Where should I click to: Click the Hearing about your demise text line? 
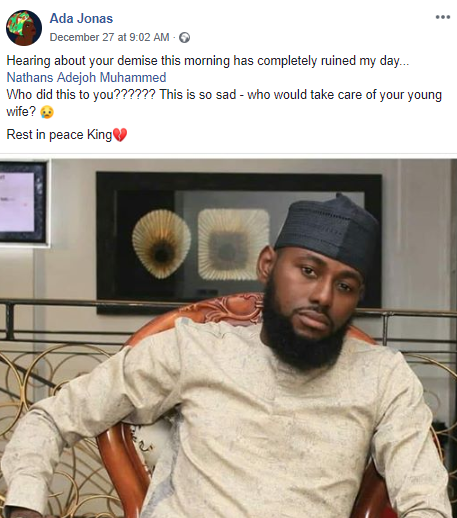(208, 61)
